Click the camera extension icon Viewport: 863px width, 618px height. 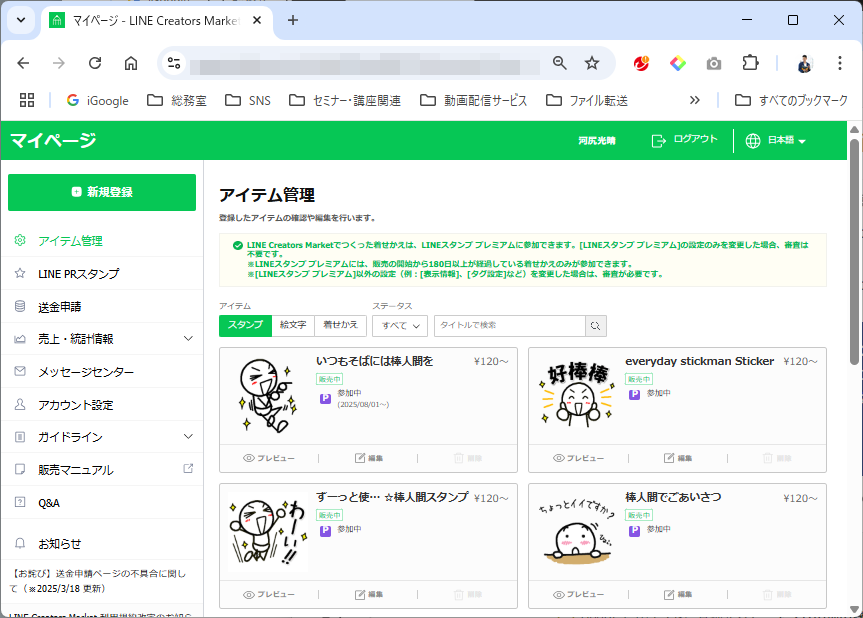[x=714, y=64]
